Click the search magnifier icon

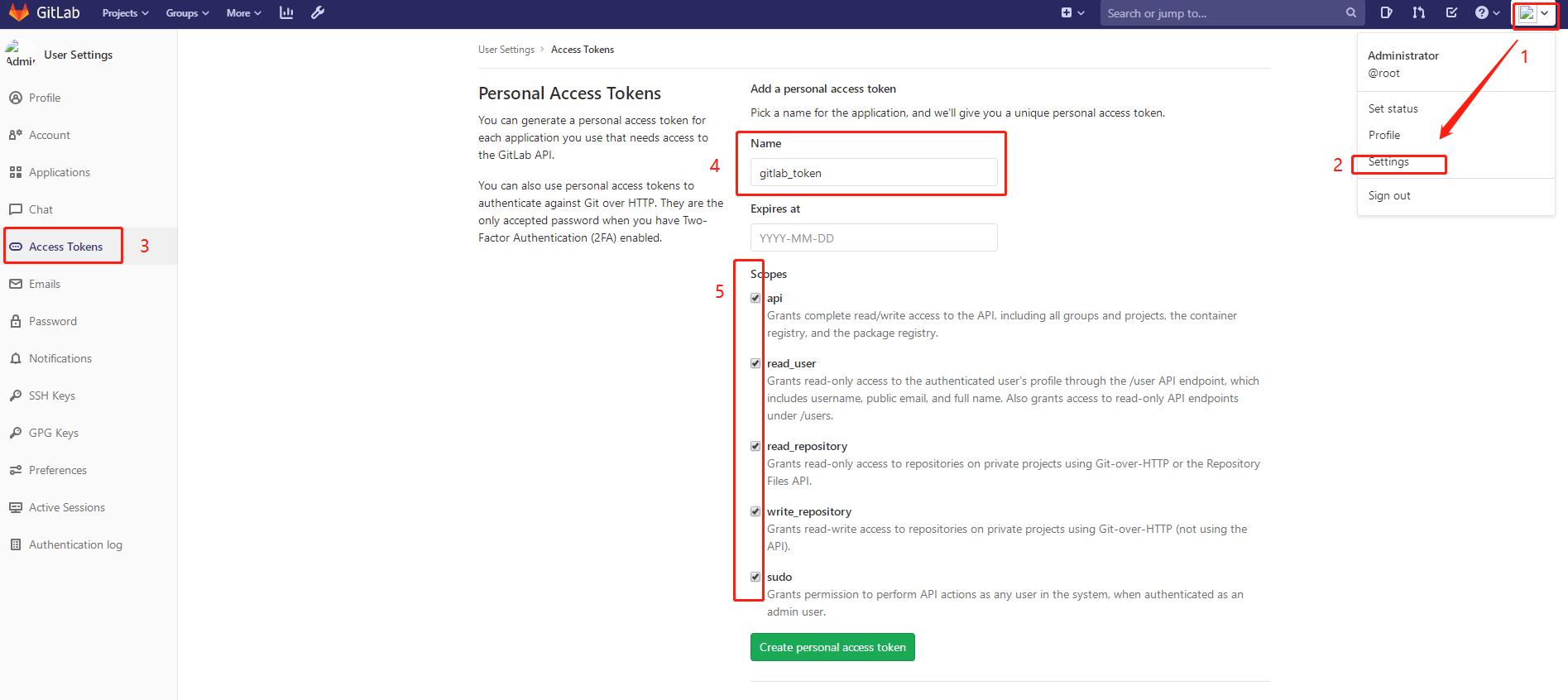coord(1351,12)
